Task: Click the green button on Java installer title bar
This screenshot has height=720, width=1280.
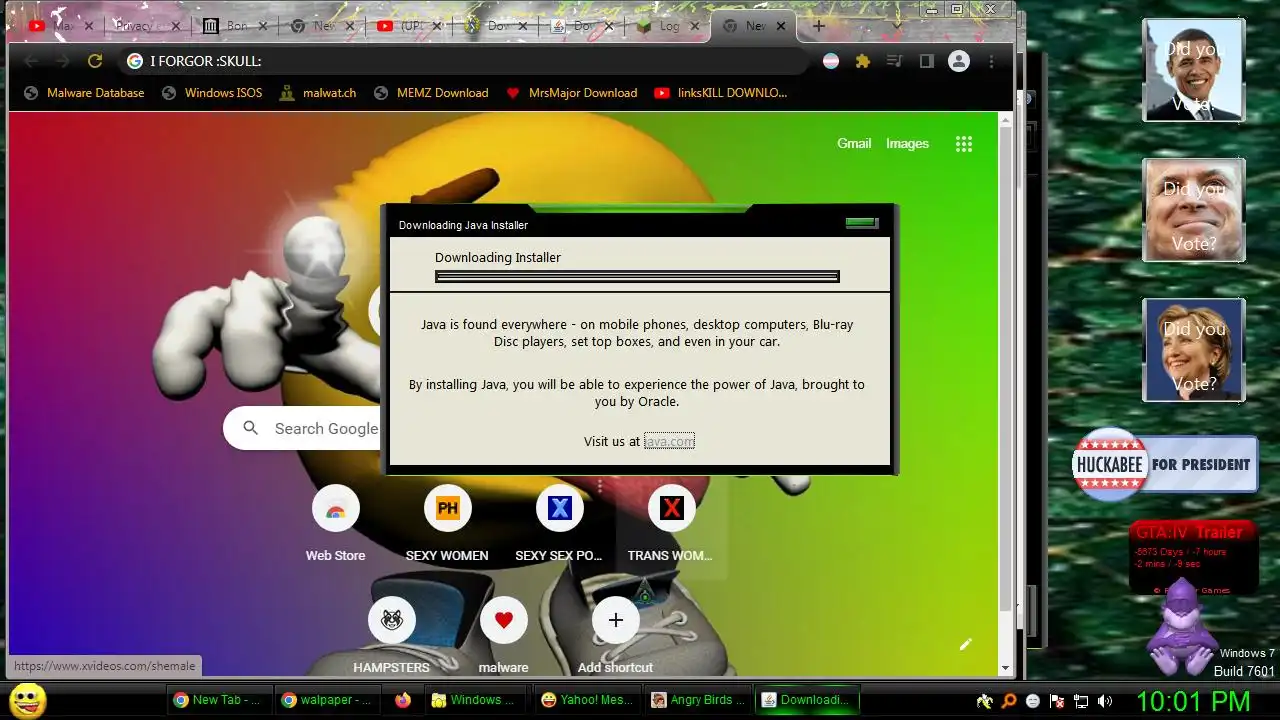Action: 862,223
